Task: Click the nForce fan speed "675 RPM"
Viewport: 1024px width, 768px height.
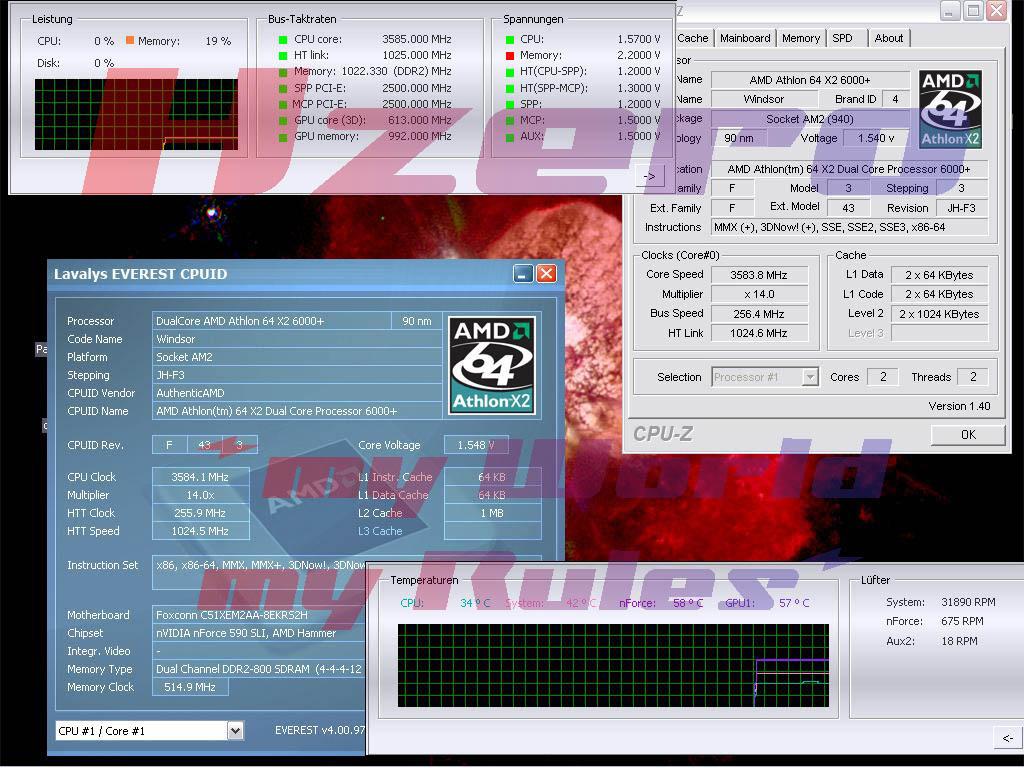Action: coord(963,622)
